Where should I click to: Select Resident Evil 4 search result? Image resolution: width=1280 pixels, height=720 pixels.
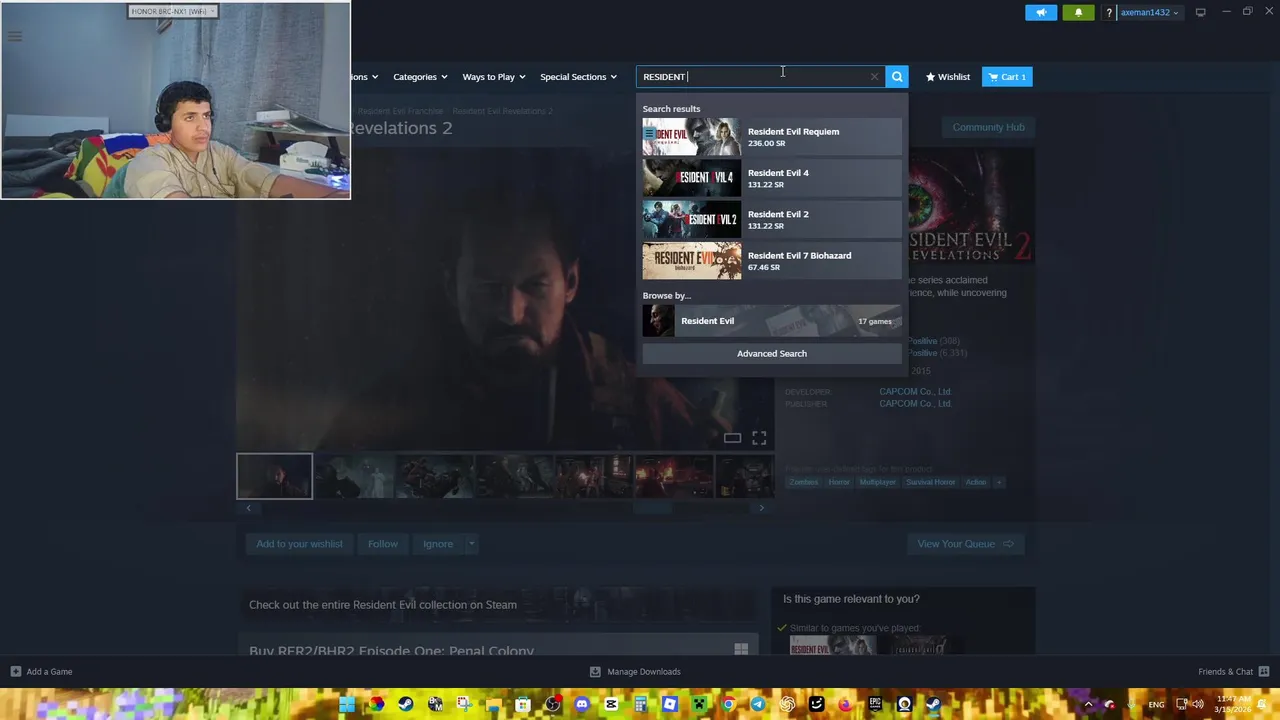(x=772, y=178)
